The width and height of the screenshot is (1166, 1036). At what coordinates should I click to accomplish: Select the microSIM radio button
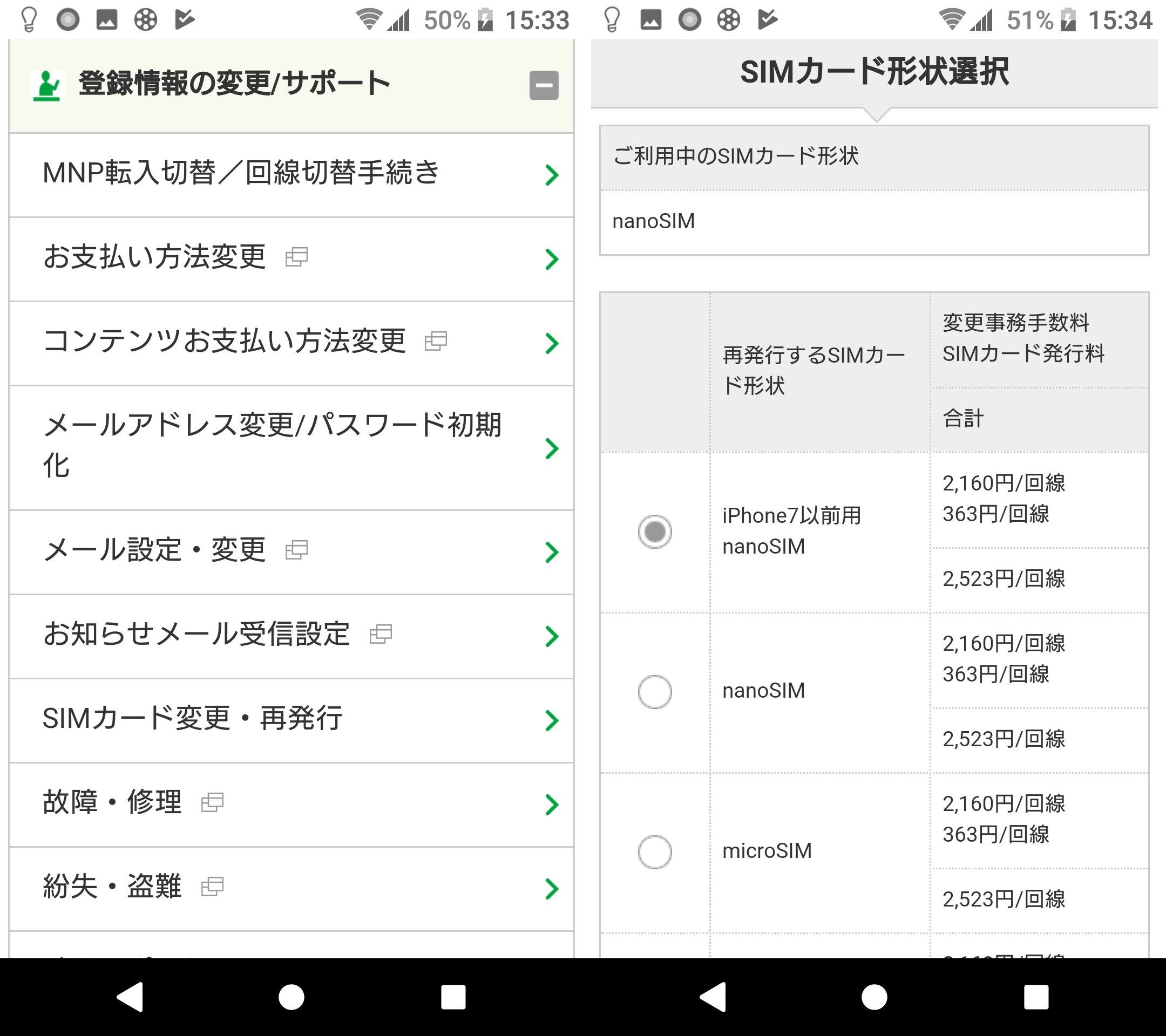[654, 852]
